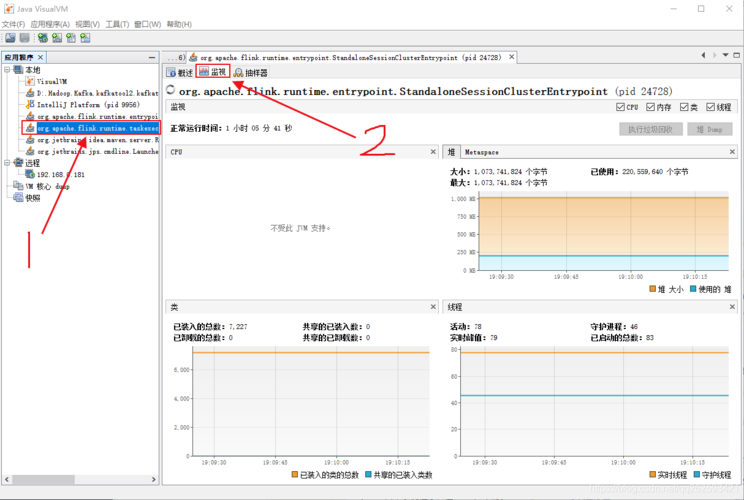Viewport: 744px width, 500px height.
Task: Click the IntelliJ Platform icon in tree
Action: coord(30,104)
